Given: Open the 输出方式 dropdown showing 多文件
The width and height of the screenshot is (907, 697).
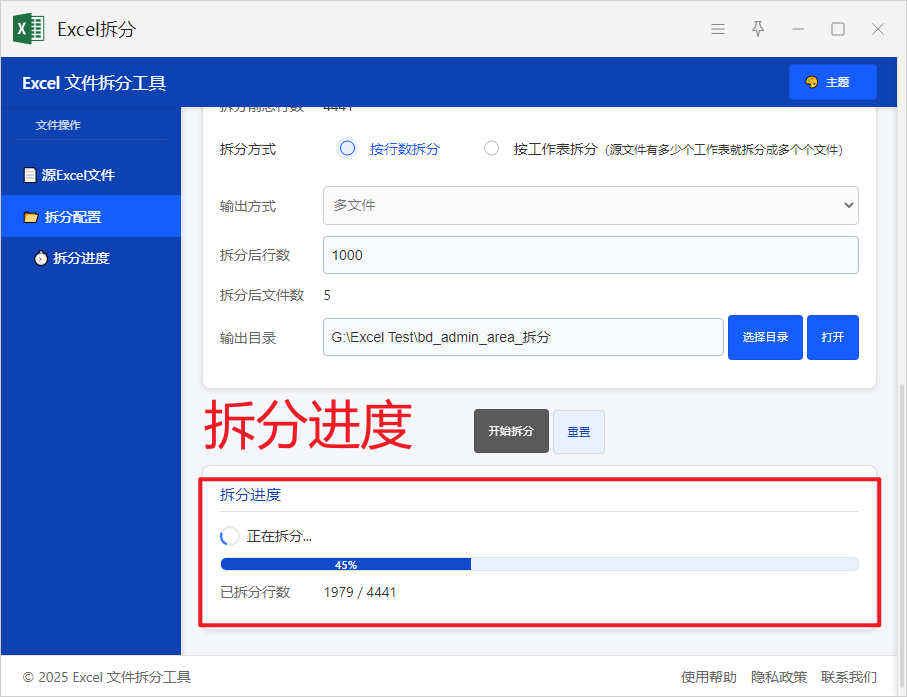Looking at the screenshot, I should pyautogui.click(x=591, y=205).
